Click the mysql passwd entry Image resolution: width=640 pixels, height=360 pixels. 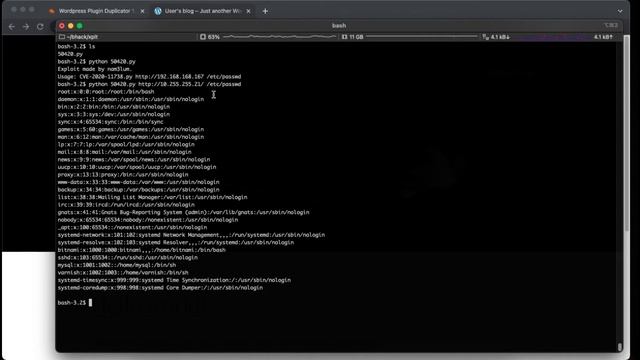(117, 265)
